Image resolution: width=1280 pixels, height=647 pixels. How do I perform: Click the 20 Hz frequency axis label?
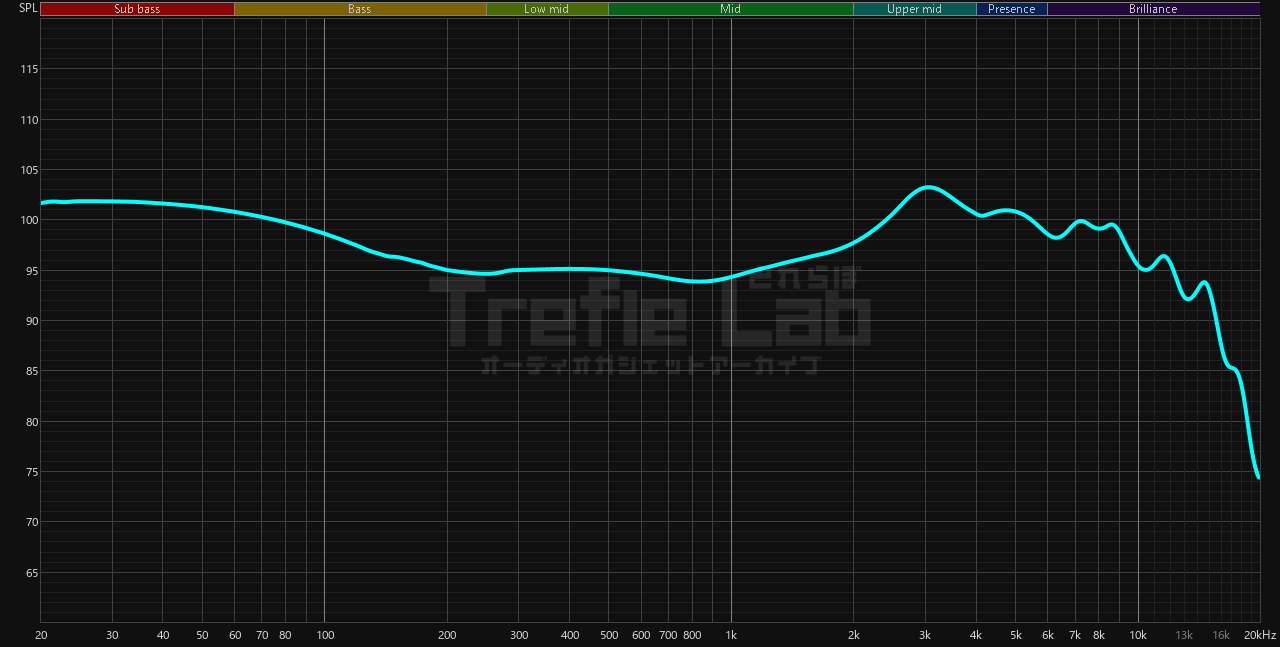pos(41,635)
